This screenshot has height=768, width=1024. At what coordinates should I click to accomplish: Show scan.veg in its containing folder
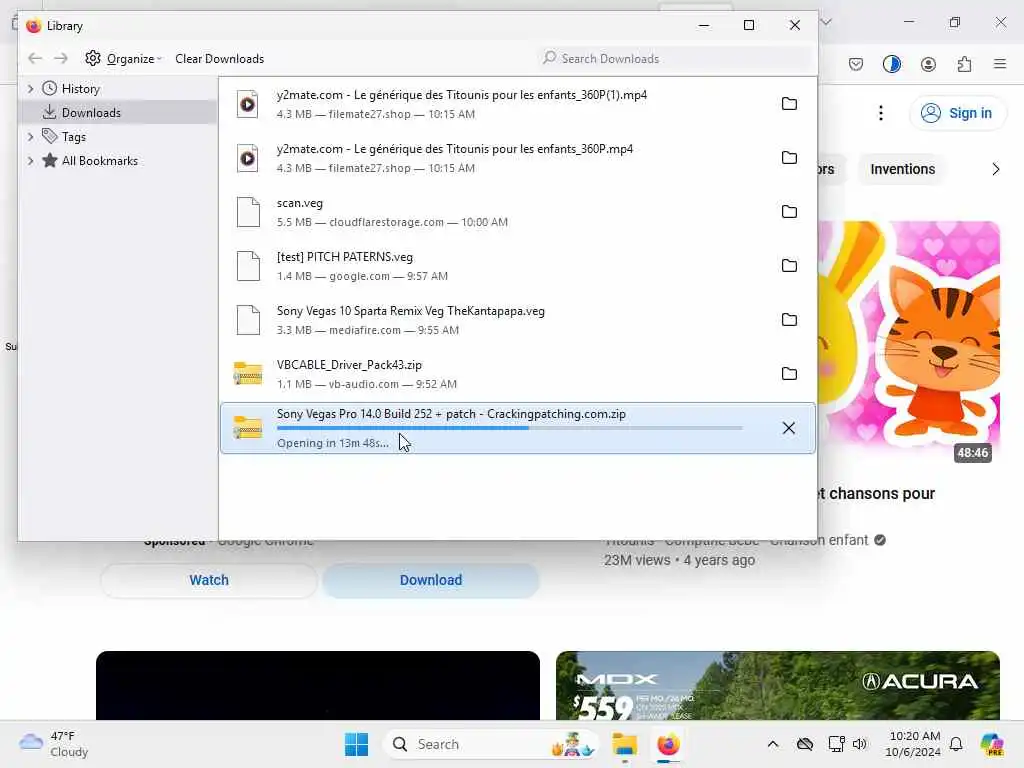pyautogui.click(x=789, y=212)
